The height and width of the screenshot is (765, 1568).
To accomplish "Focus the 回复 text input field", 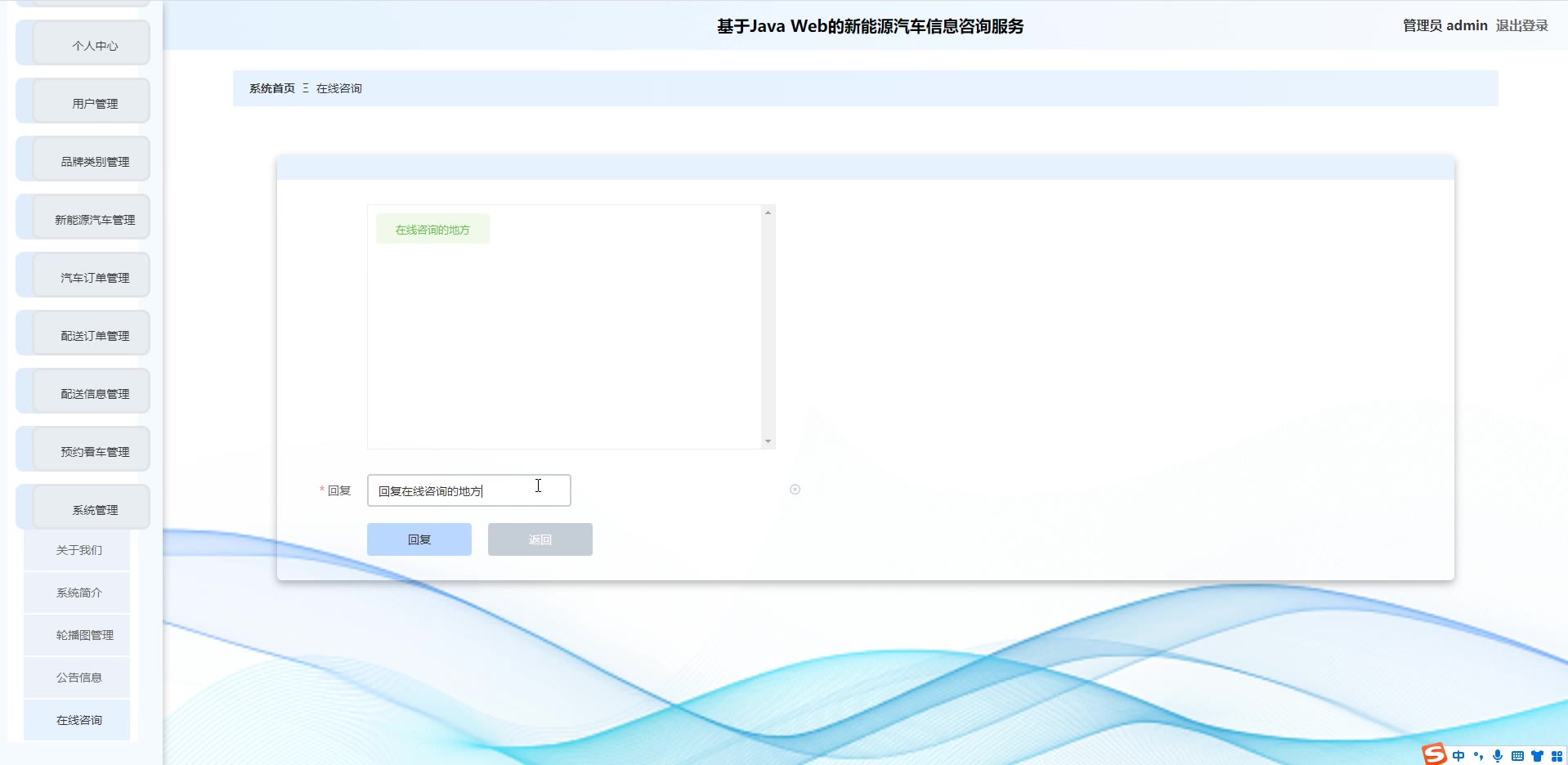I will tap(469, 490).
